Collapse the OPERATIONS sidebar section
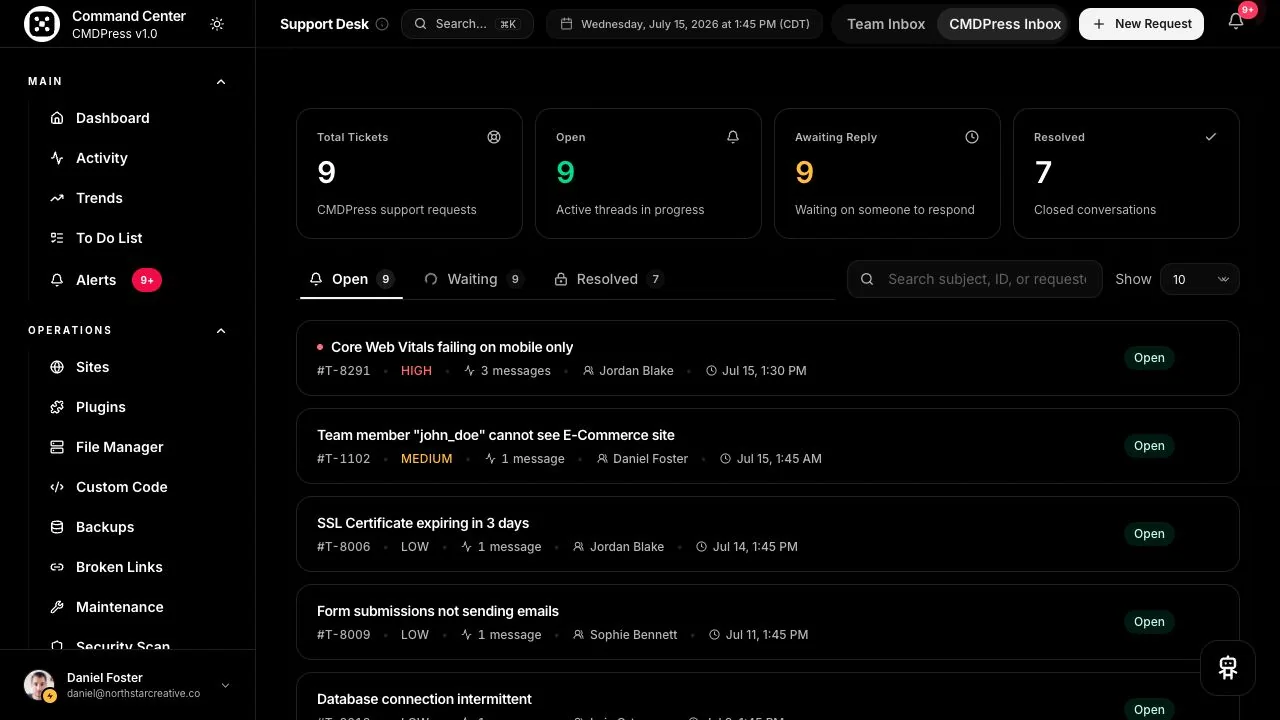Screen dimensions: 1280x720 [x=221, y=330]
